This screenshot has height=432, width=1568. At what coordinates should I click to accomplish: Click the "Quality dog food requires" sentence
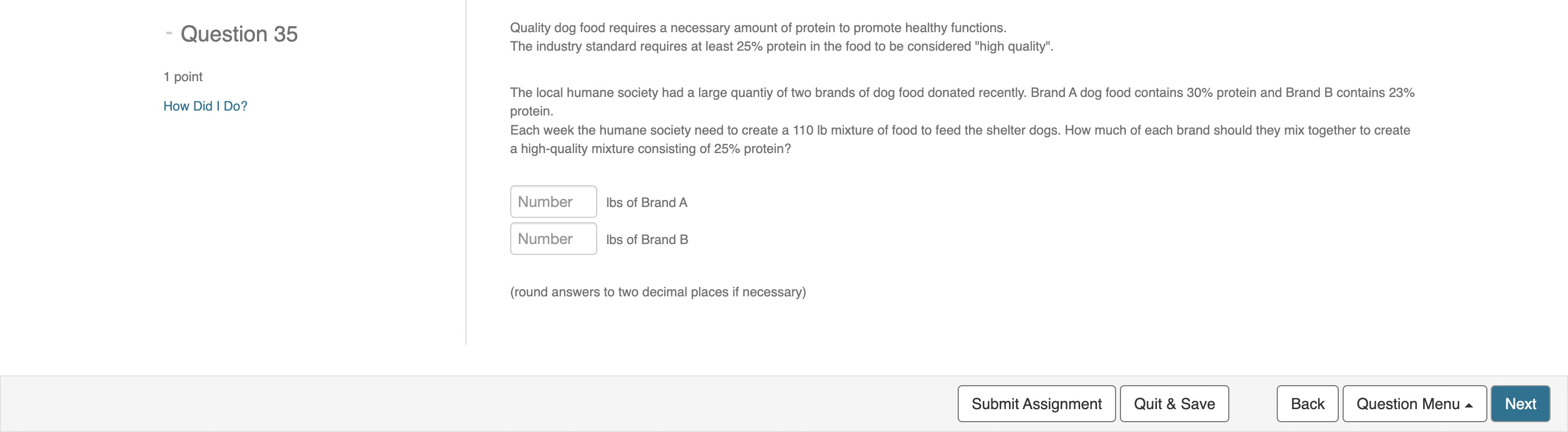point(758,28)
